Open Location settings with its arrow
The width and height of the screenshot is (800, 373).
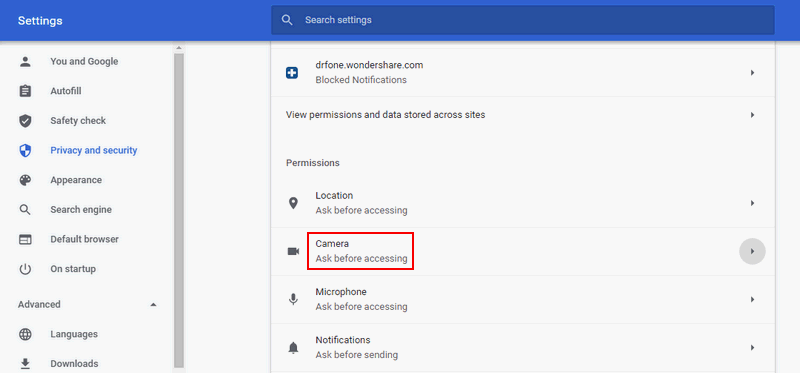[752, 203]
